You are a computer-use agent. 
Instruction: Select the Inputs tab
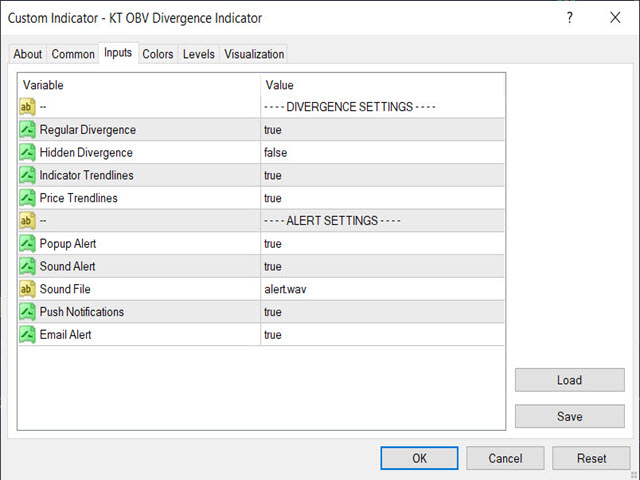pyautogui.click(x=118, y=53)
